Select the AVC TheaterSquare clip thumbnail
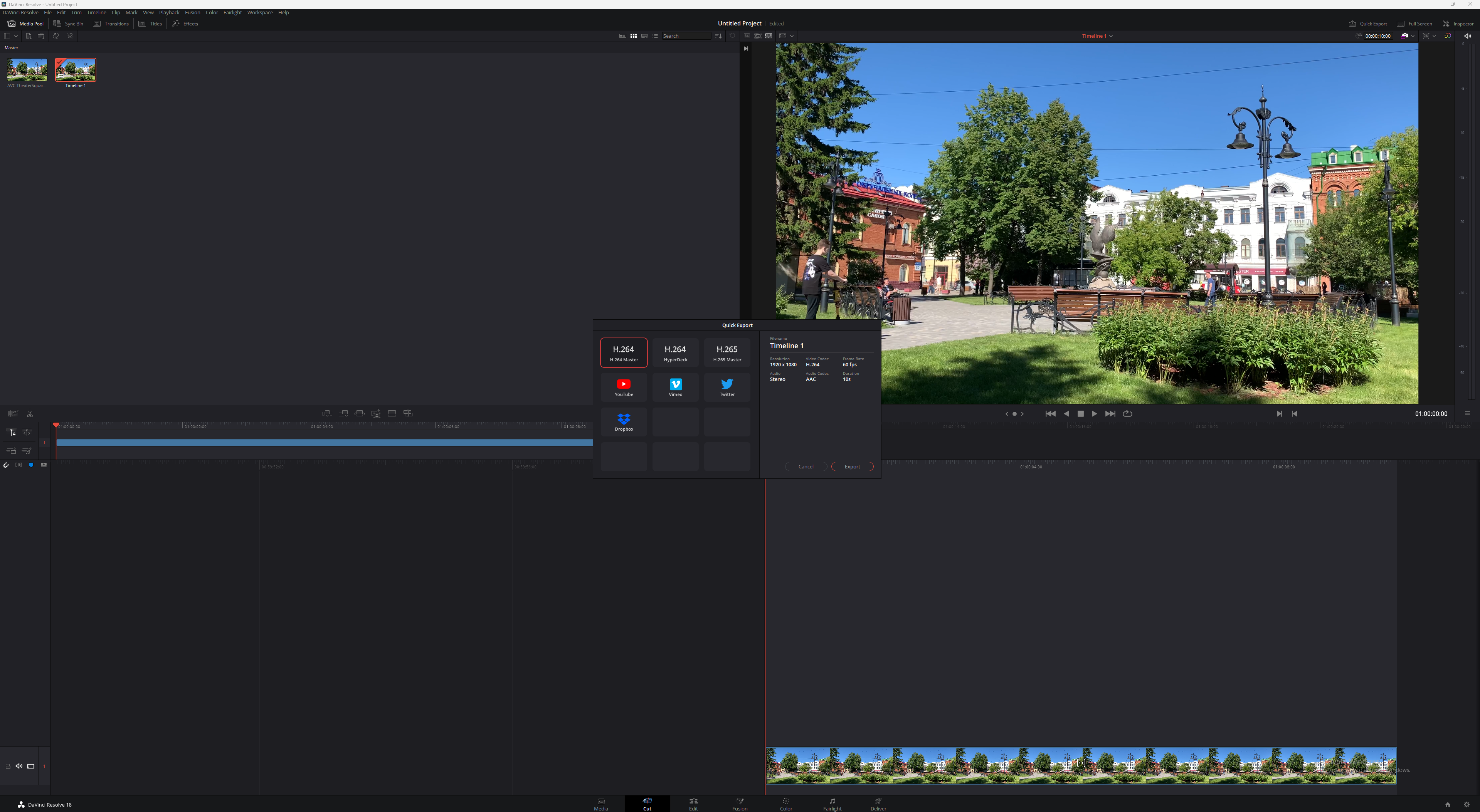Image resolution: width=1480 pixels, height=812 pixels. 27,69
